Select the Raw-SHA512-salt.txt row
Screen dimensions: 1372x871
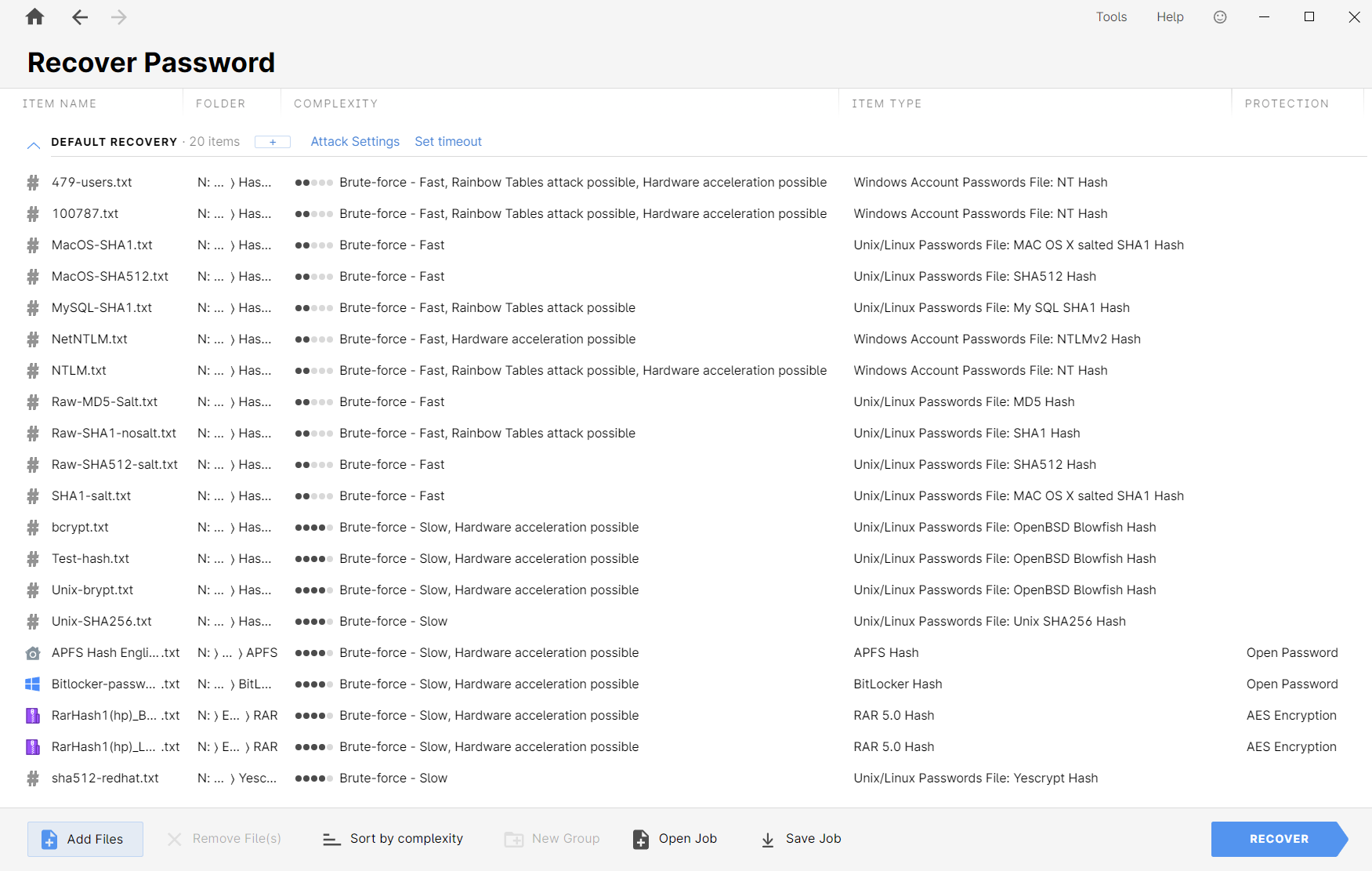686,465
